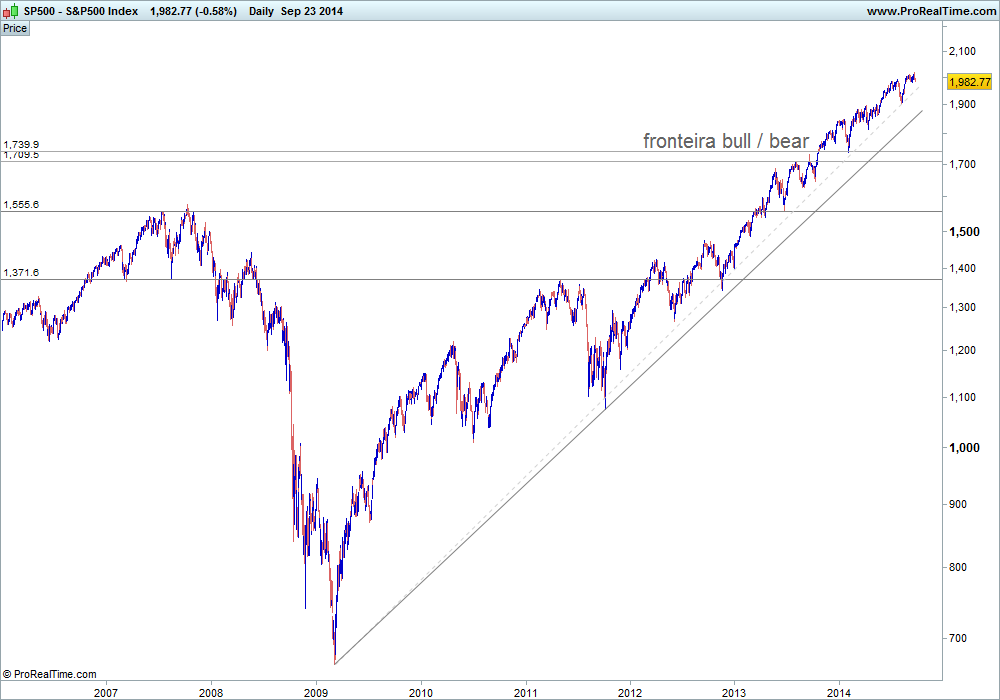Click the 'Sep 23 2014' date text

point(312,11)
